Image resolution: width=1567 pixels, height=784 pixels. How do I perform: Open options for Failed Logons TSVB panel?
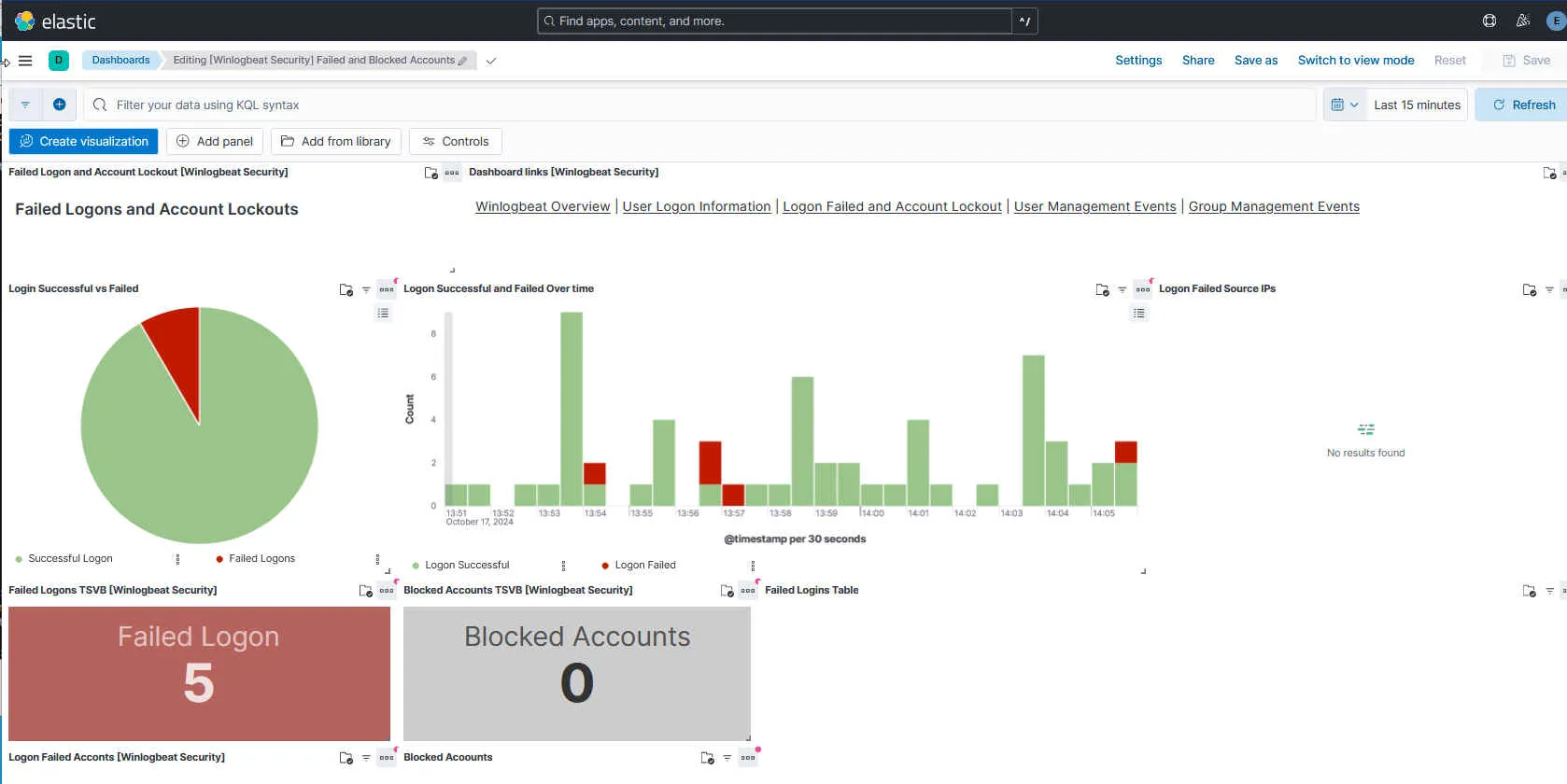tap(387, 591)
